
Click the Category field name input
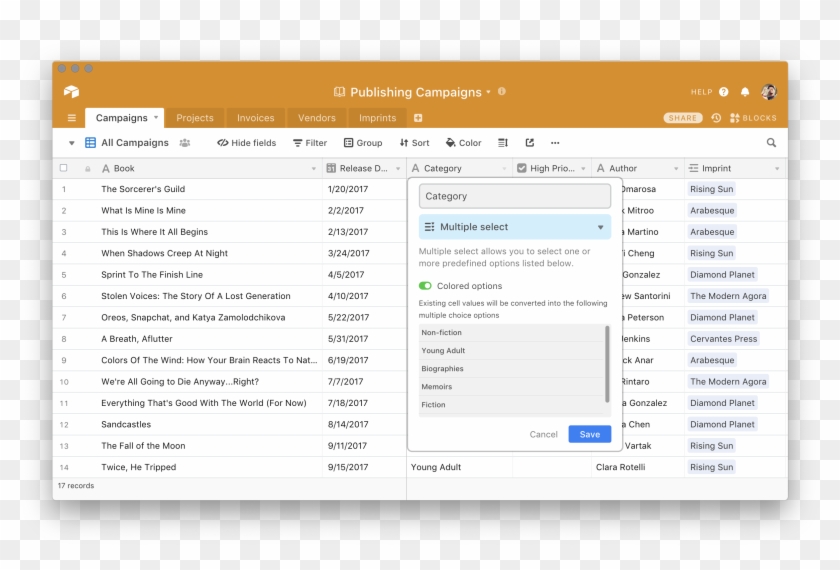coord(514,196)
